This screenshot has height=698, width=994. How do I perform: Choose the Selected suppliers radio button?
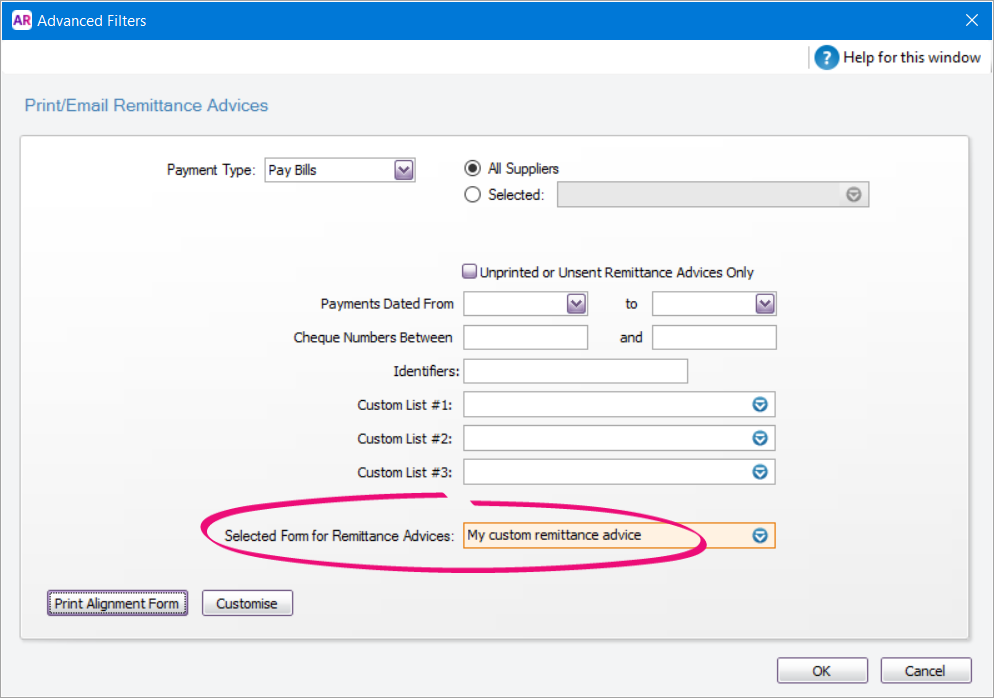pos(472,194)
